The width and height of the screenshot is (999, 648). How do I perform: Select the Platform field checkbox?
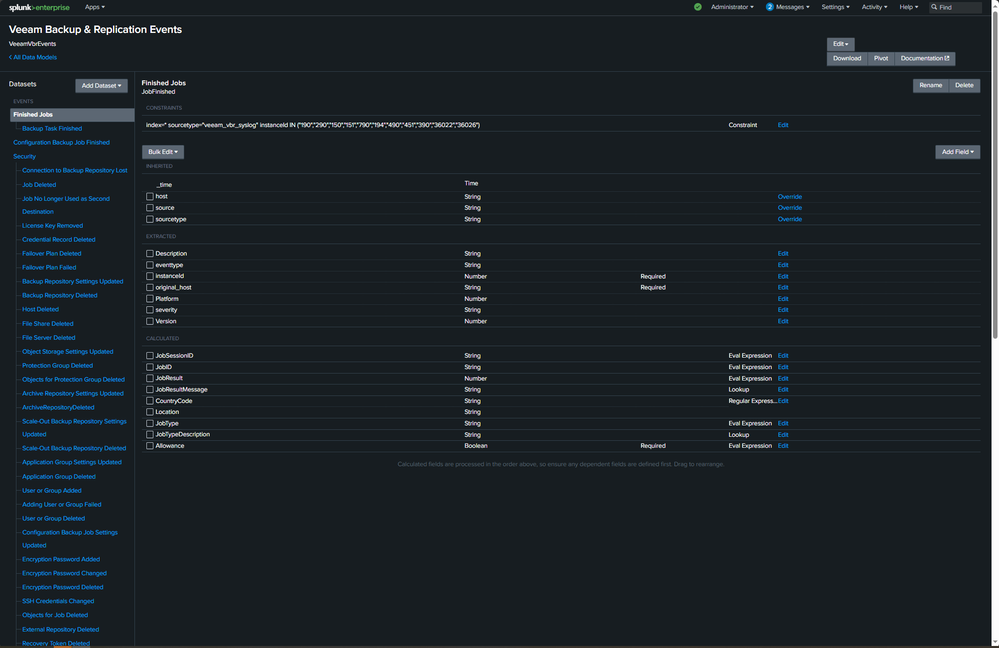pyautogui.click(x=150, y=299)
